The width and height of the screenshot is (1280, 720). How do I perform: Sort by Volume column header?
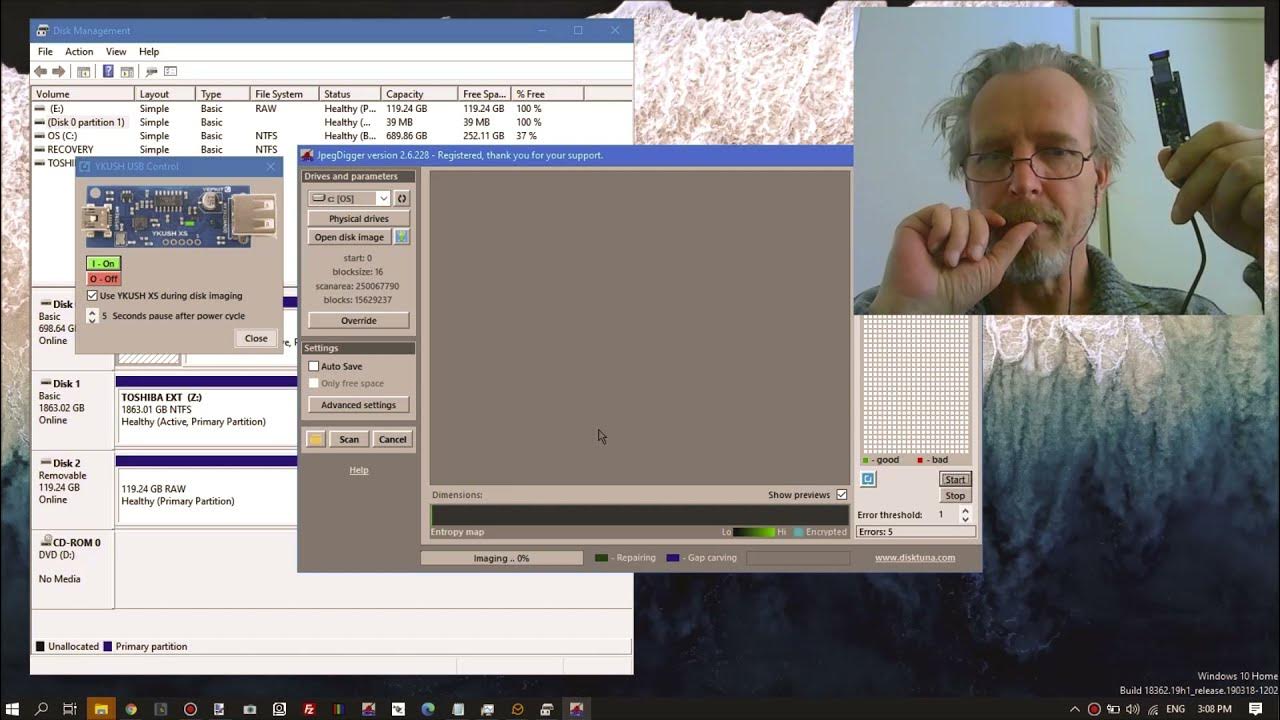click(84, 94)
